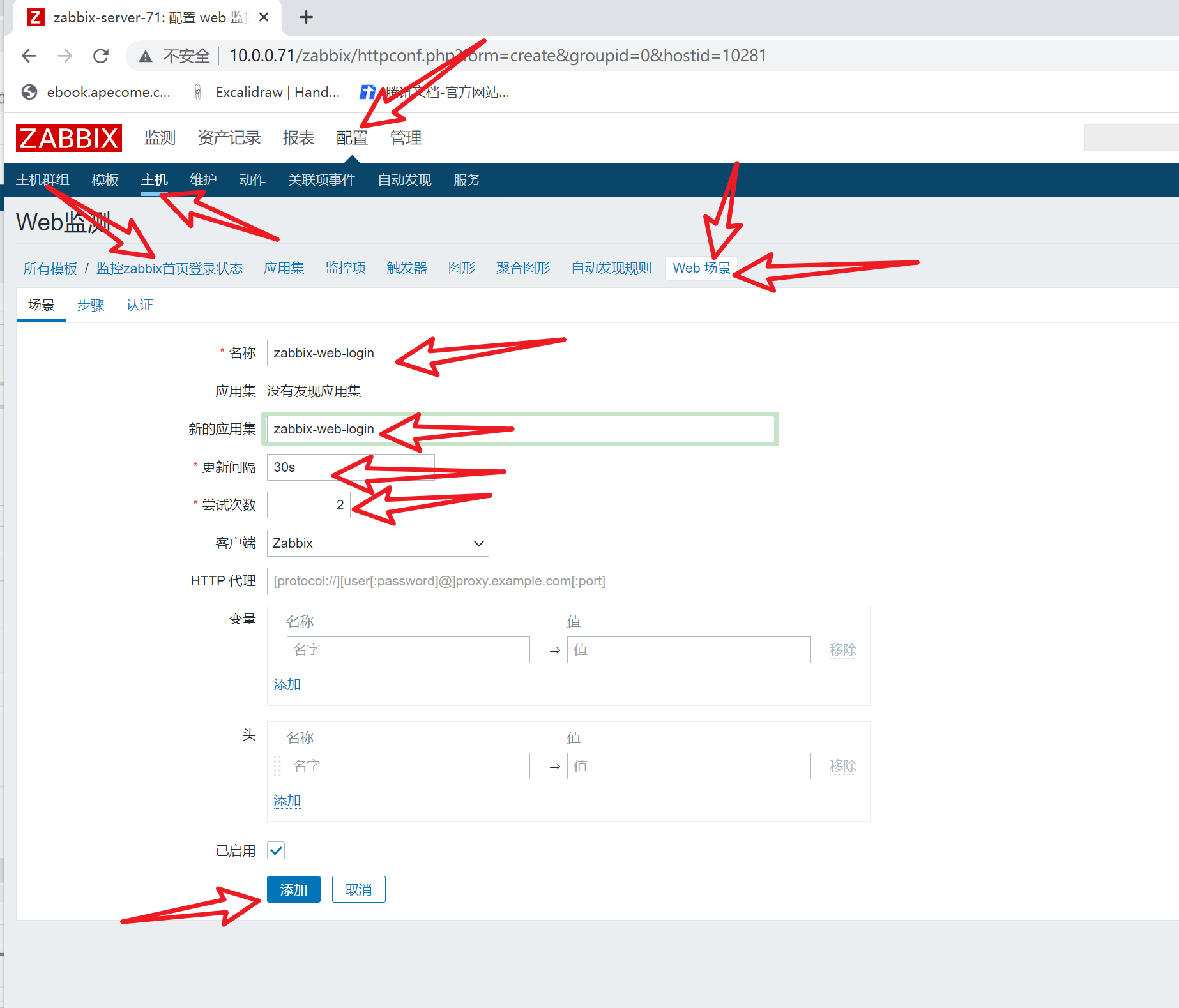
Task: Open the 客户端 Zabbix dropdown
Action: [x=378, y=543]
